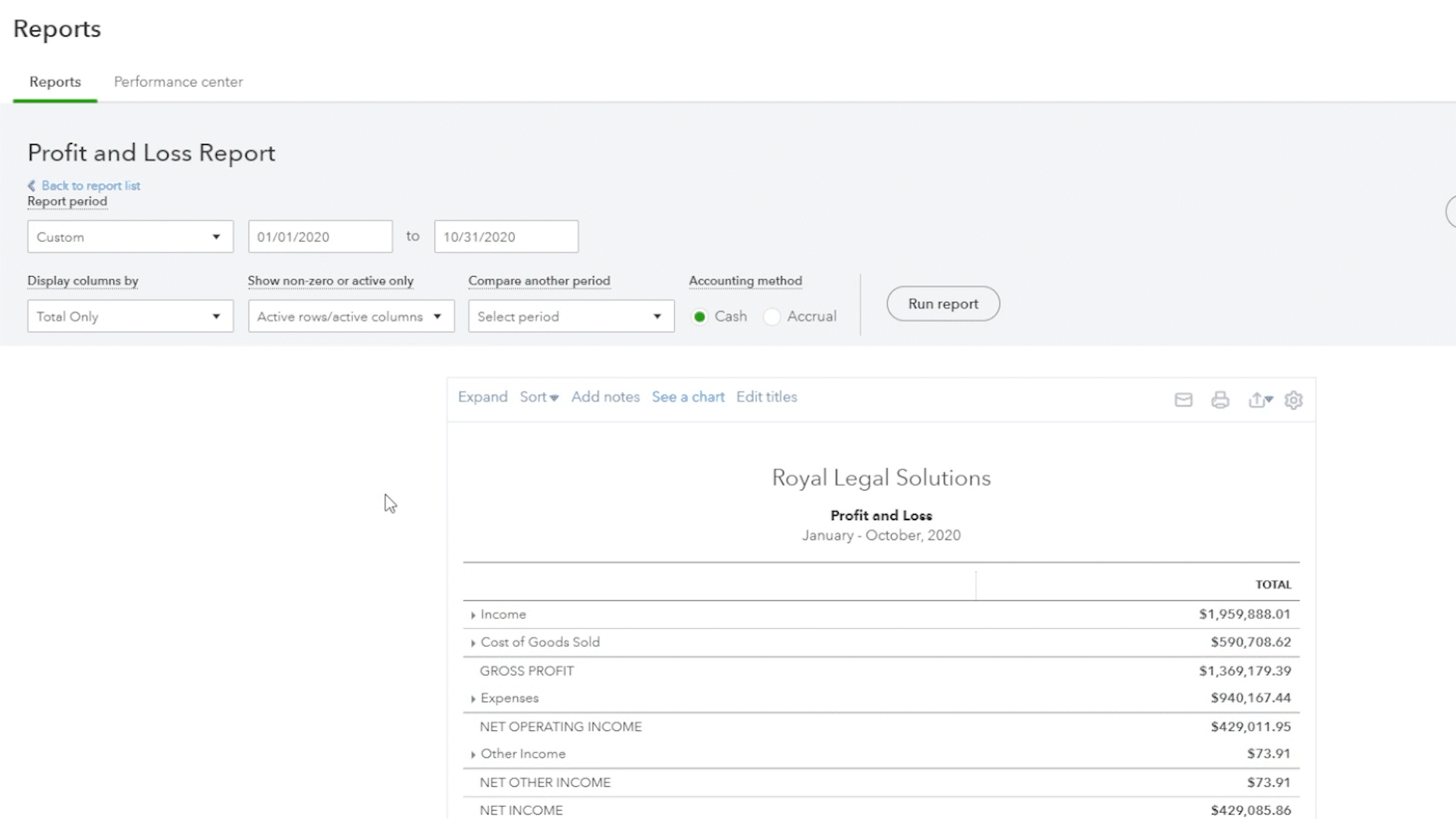Expand the Income row
This screenshot has width=1456, height=819.
pyautogui.click(x=473, y=615)
